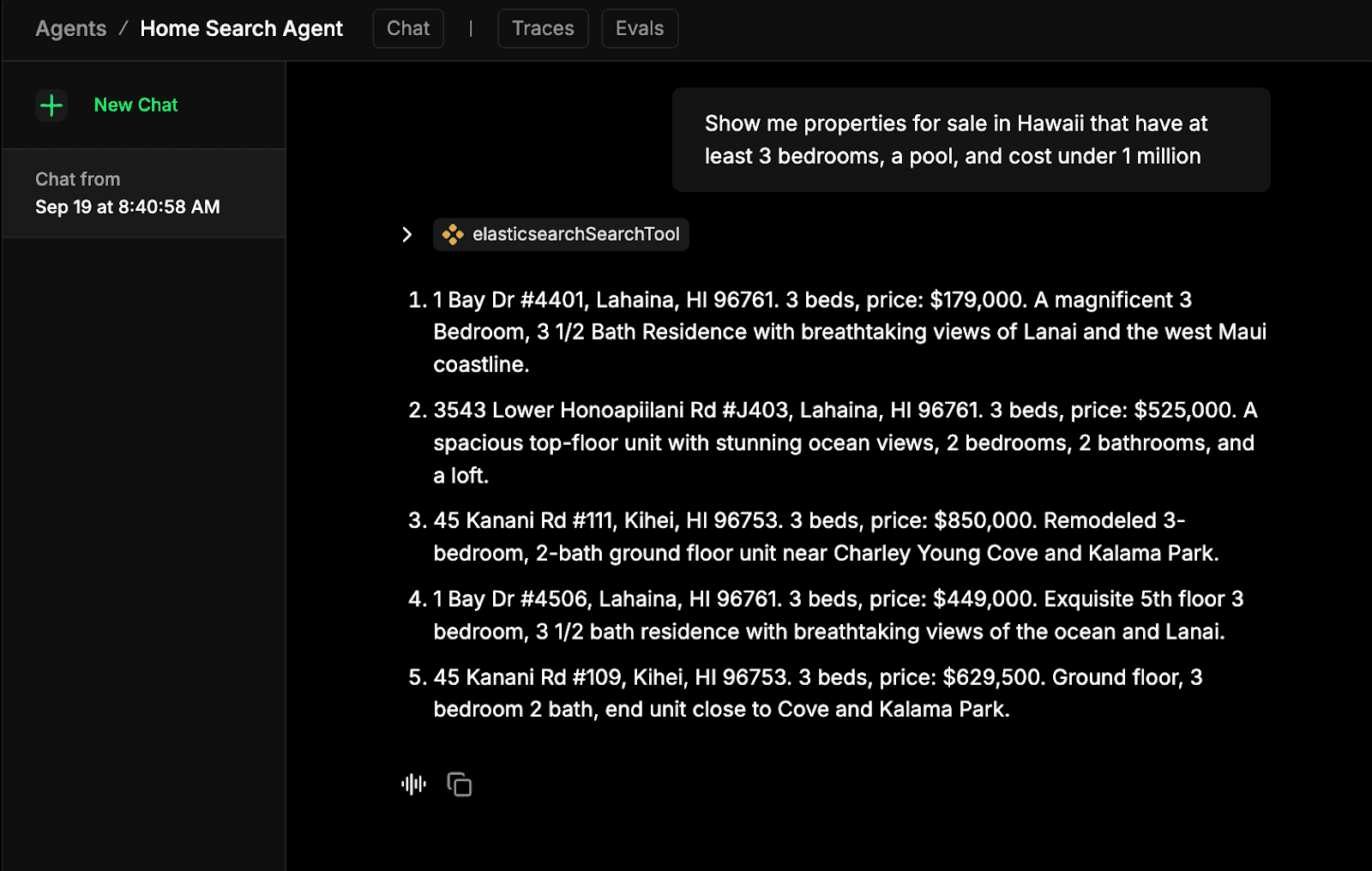The height and width of the screenshot is (871, 1372).
Task: Switch to the Traces tab
Action: [x=542, y=28]
